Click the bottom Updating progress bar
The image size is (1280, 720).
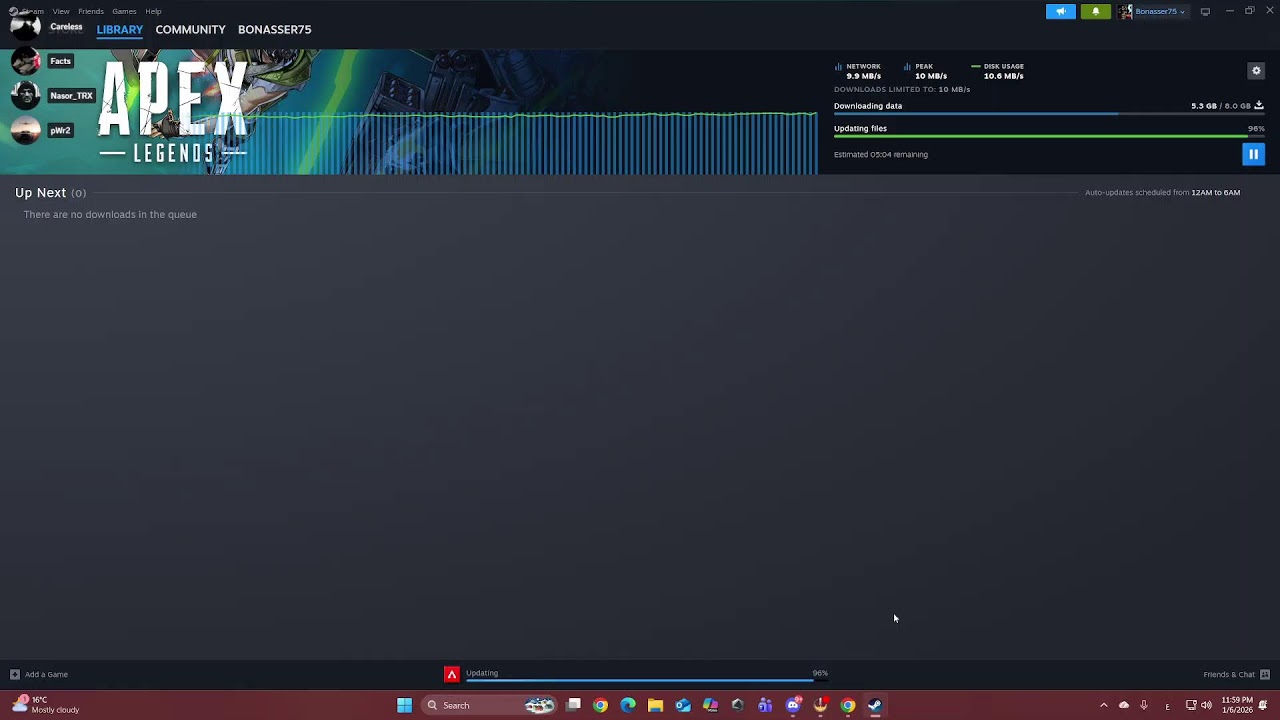coord(647,681)
